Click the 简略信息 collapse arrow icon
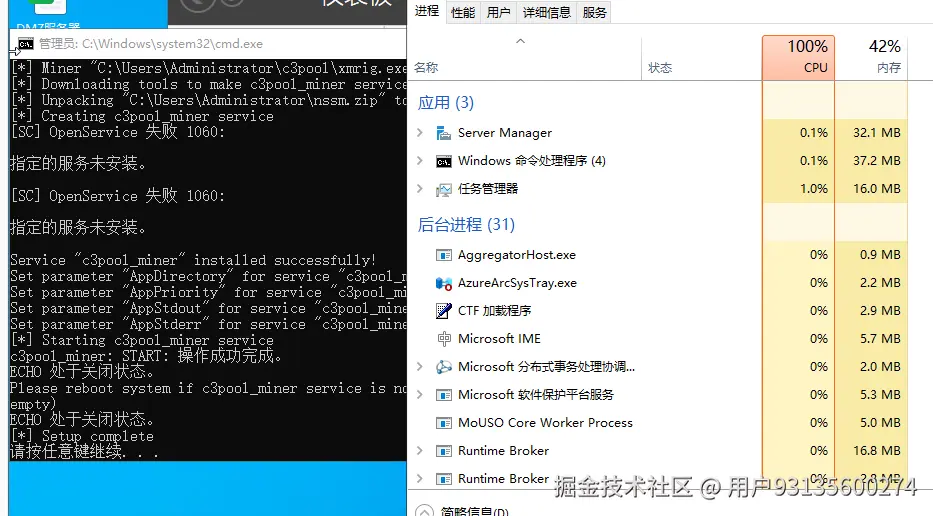 click(424, 511)
